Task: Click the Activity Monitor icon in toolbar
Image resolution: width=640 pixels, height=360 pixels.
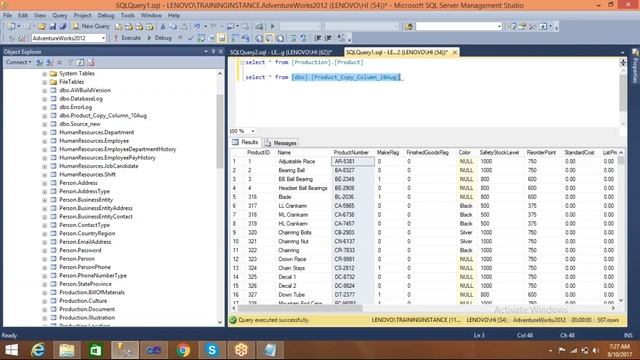Action: pyautogui.click(x=259, y=27)
